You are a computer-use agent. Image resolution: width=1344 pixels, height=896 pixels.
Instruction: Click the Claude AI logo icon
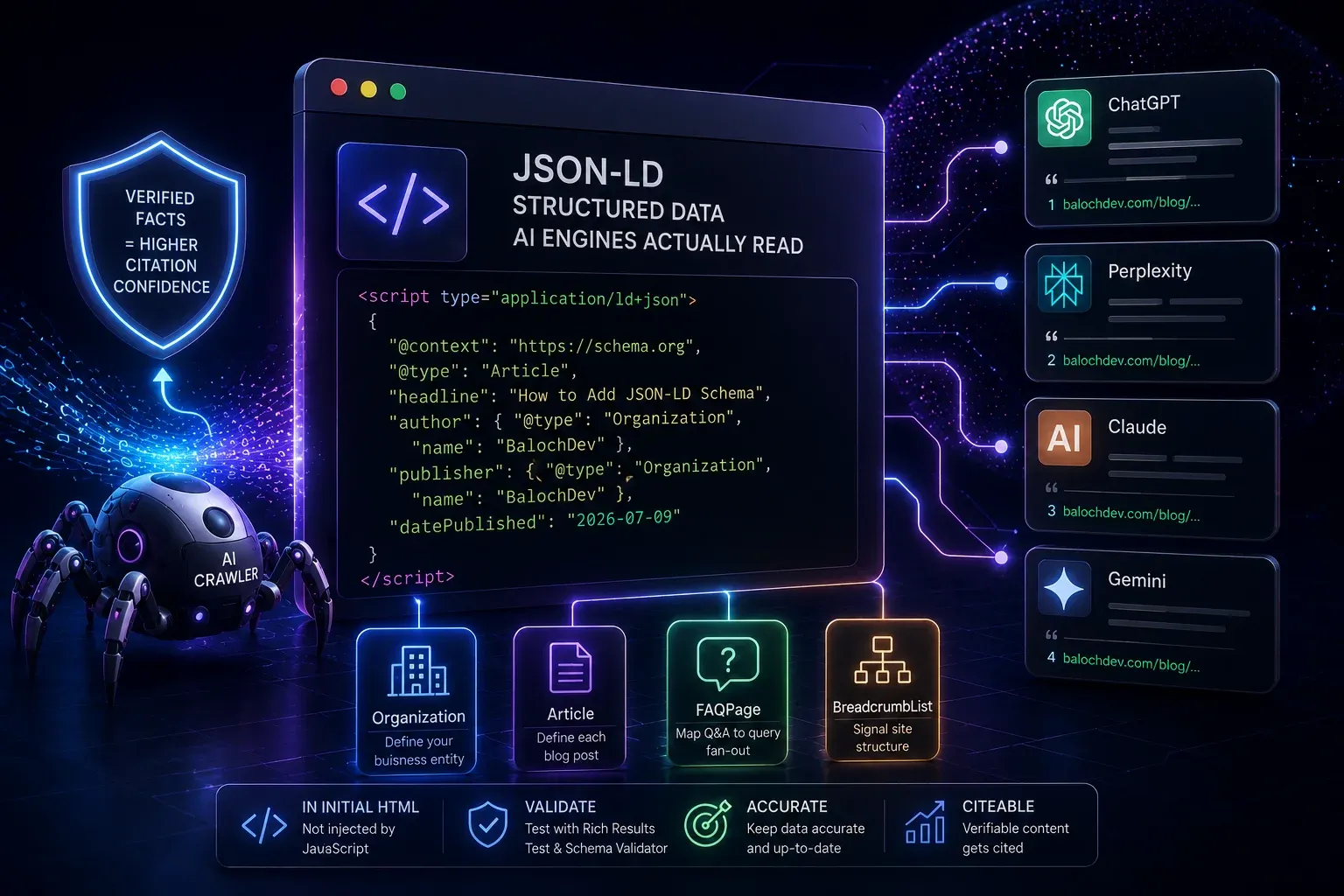pyautogui.click(x=1064, y=437)
